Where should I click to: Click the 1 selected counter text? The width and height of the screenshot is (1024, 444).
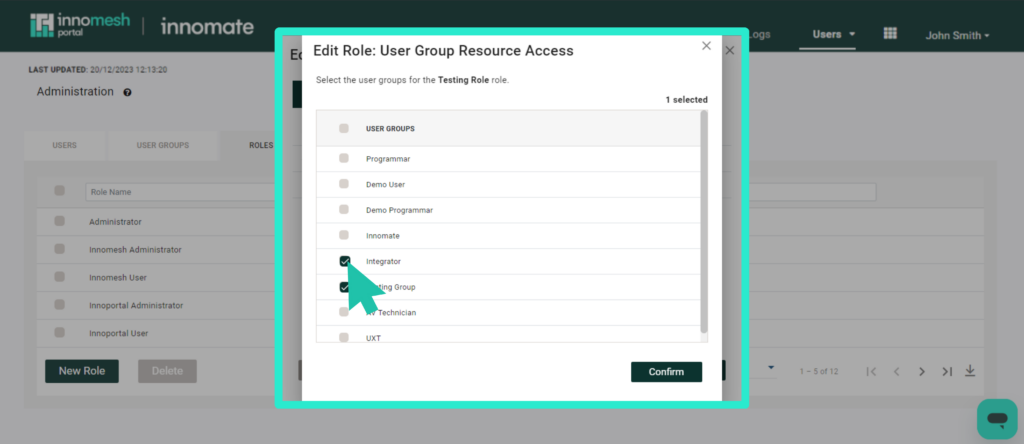click(x=686, y=100)
